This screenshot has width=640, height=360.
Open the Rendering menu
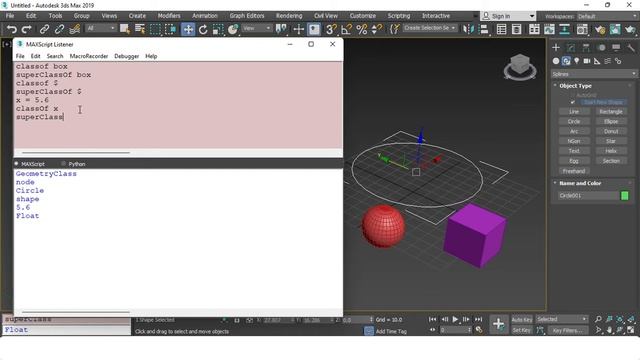pyautogui.click(x=289, y=16)
